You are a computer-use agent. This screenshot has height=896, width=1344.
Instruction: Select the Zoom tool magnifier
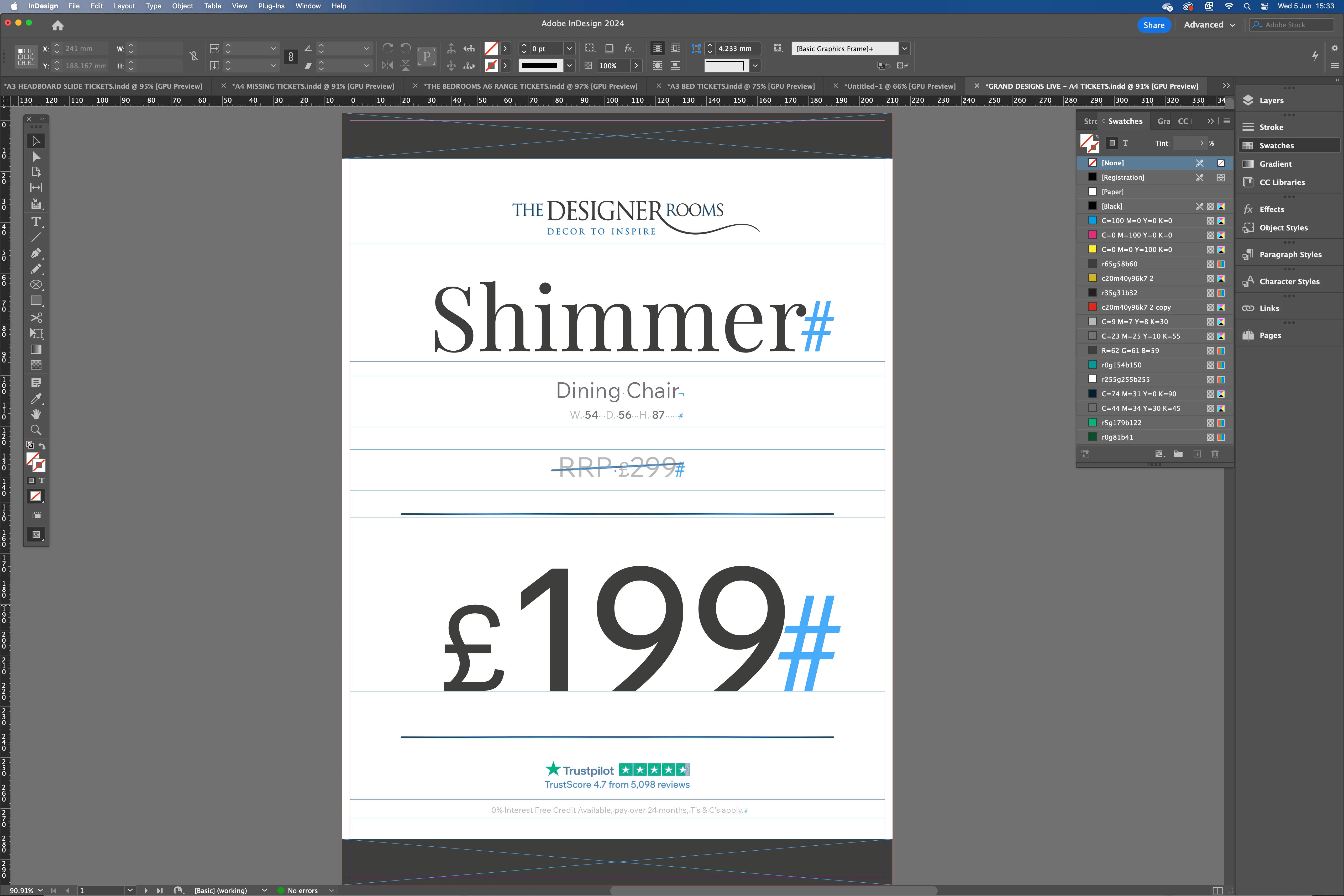[x=35, y=430]
